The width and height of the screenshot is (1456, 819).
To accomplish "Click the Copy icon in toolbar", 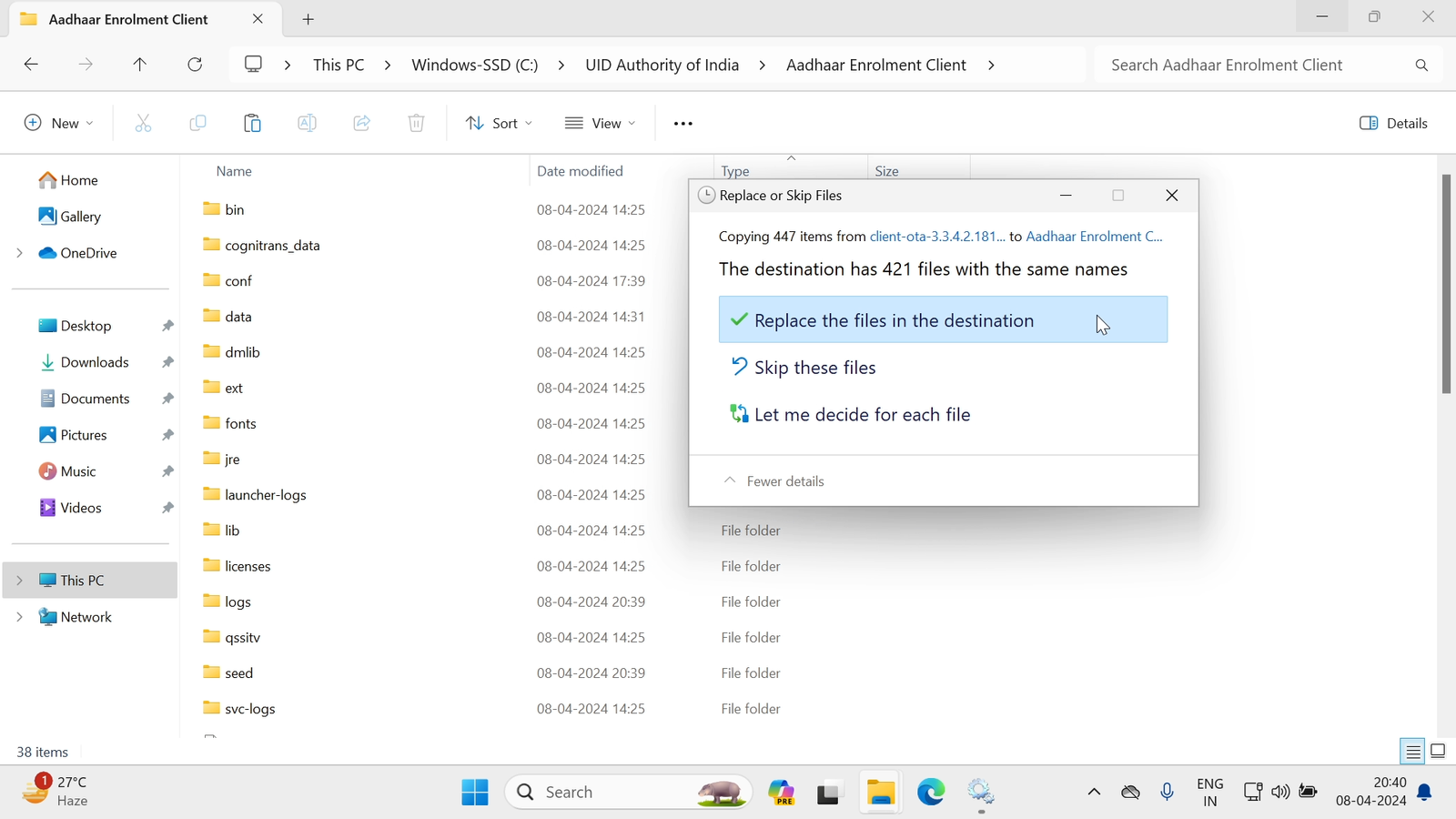I will click(197, 123).
